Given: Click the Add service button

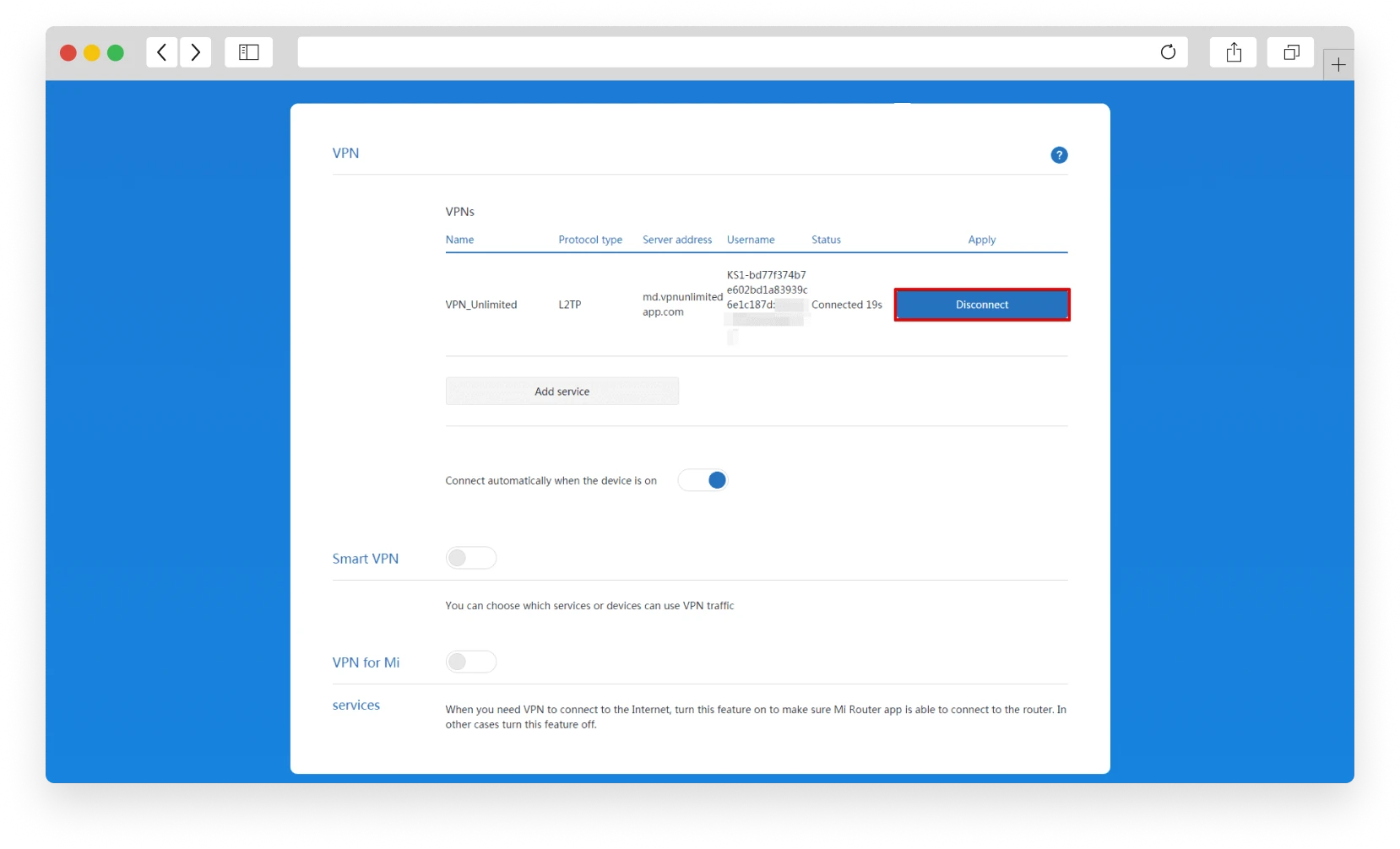Looking at the screenshot, I should click(x=562, y=392).
